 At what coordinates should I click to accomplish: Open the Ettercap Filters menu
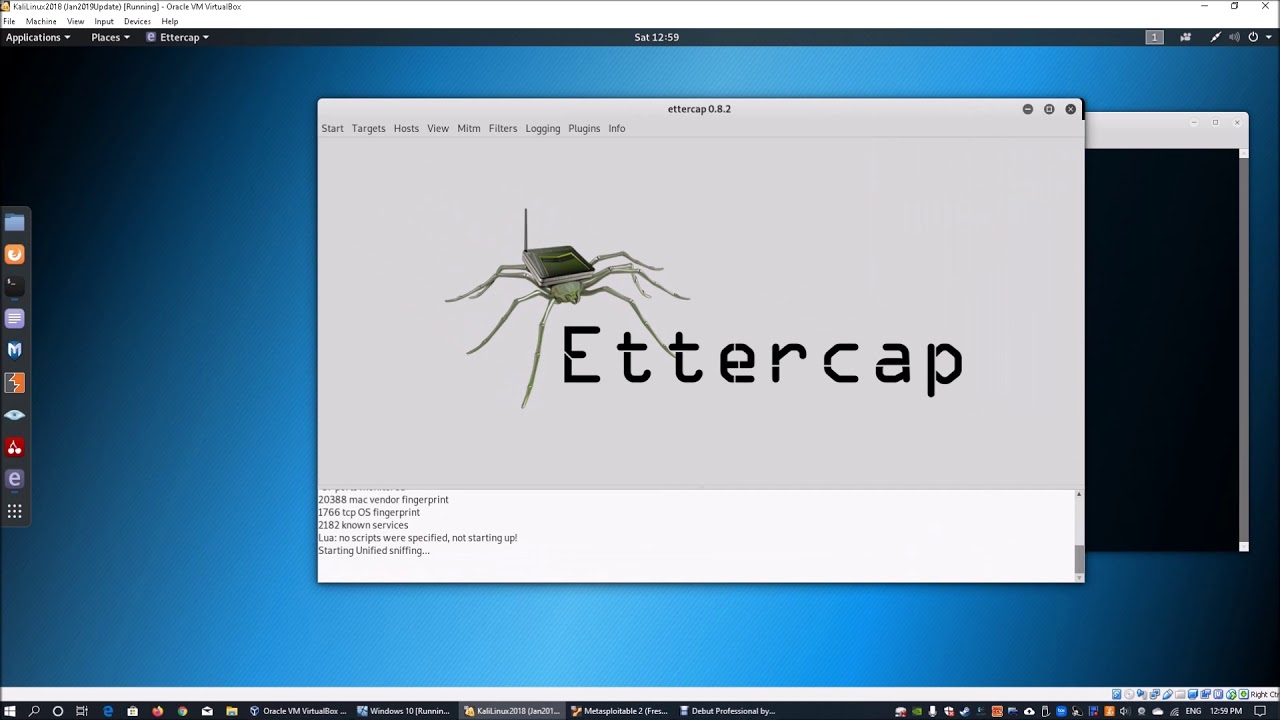coord(503,128)
